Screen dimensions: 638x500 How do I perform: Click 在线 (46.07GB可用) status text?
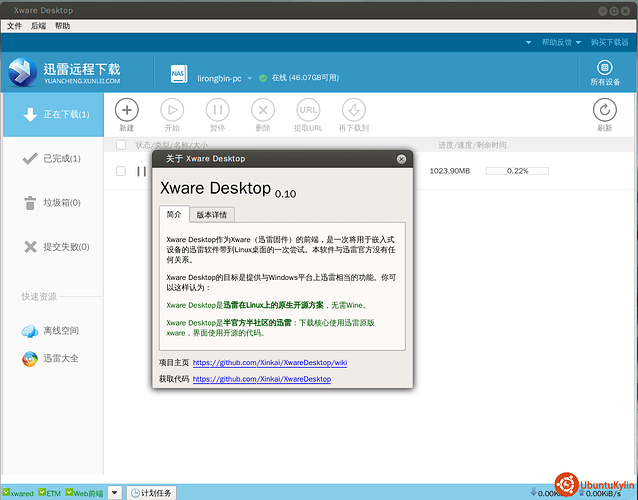click(305, 78)
